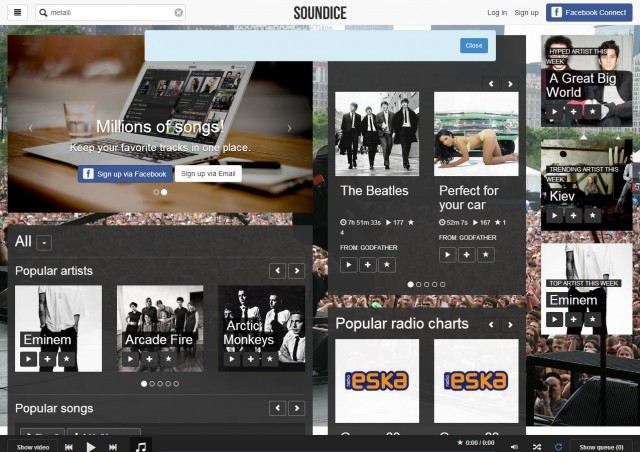
Task: Add Perfect for your car to queue
Action: coord(467,255)
